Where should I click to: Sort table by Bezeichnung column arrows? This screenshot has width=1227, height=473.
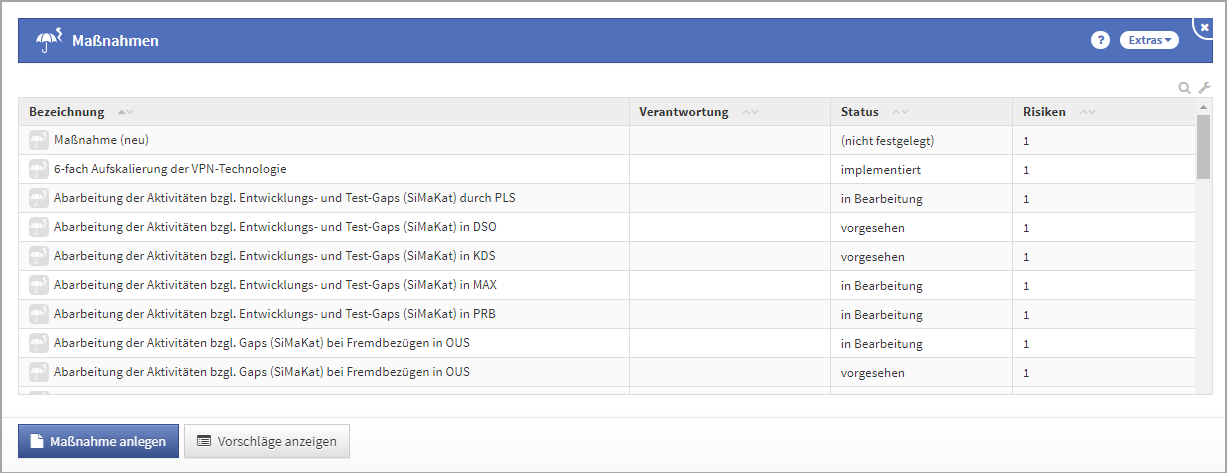click(x=126, y=112)
